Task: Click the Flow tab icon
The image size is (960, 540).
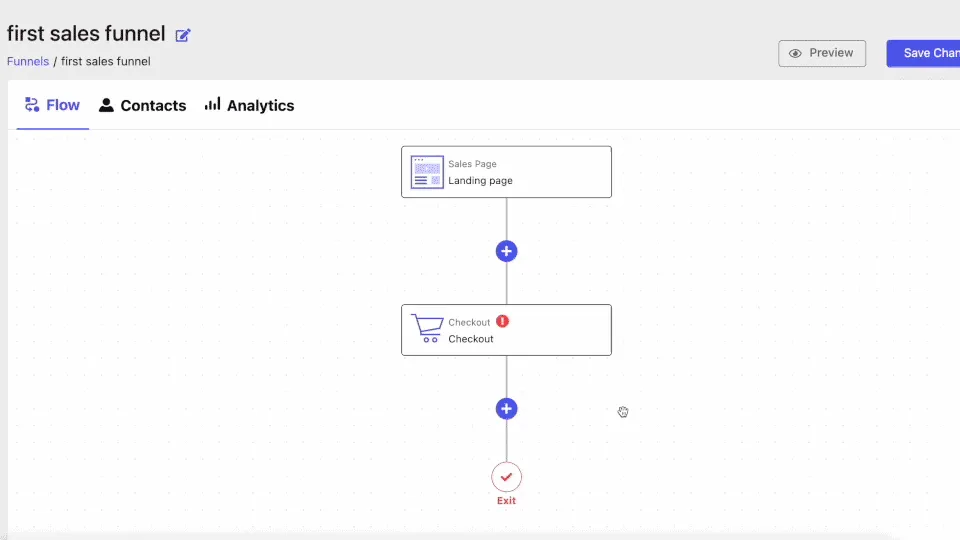Action: coord(32,105)
